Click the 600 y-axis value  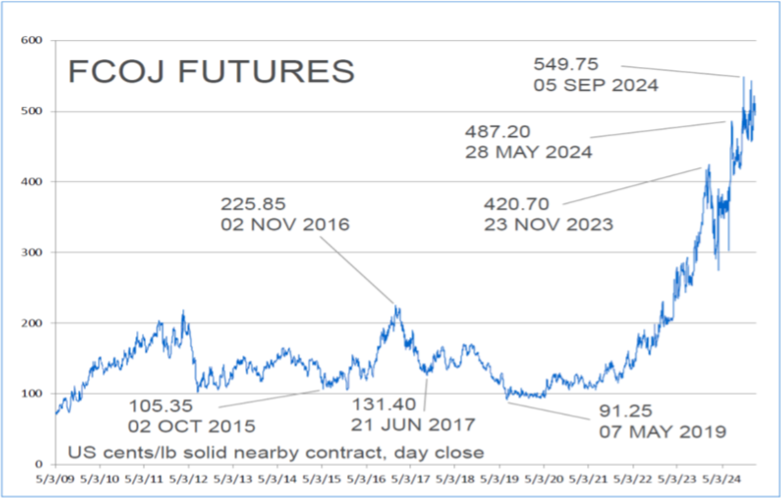click(x=32, y=40)
